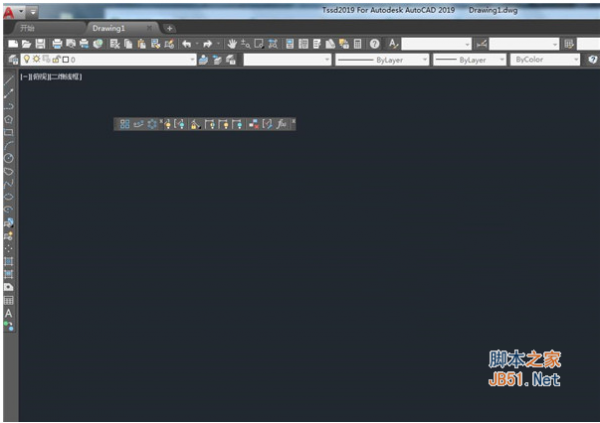
Task: Click the viewport controls label
Action: [51, 77]
